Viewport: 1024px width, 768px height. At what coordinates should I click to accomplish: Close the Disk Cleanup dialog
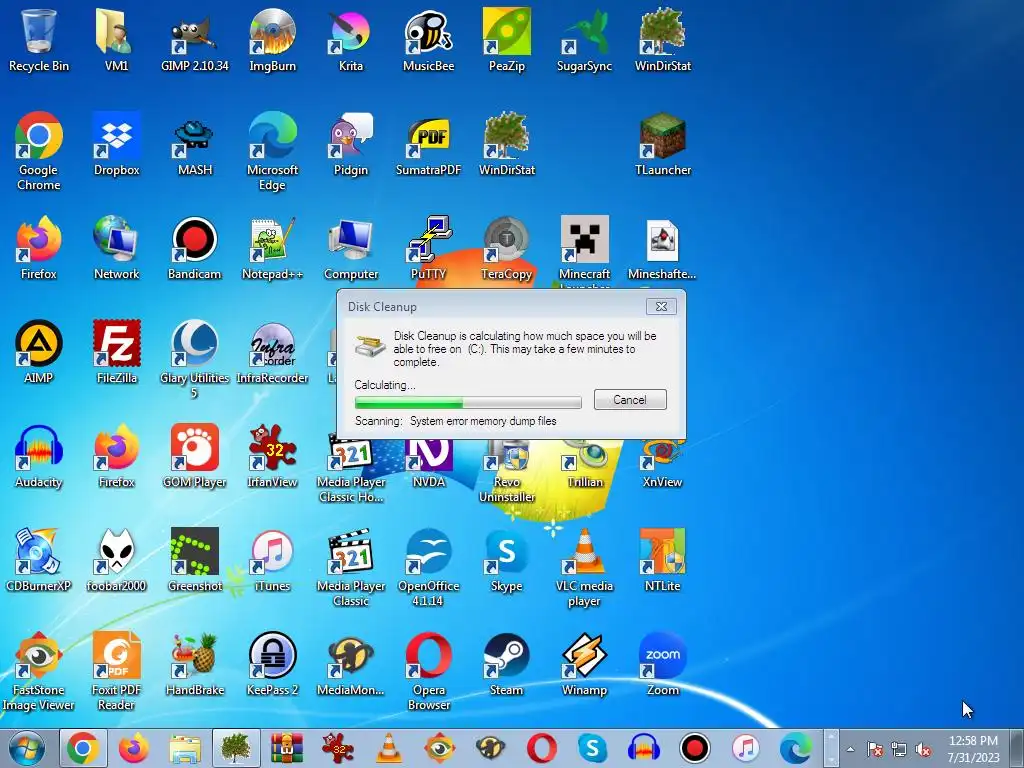pyautogui.click(x=661, y=306)
